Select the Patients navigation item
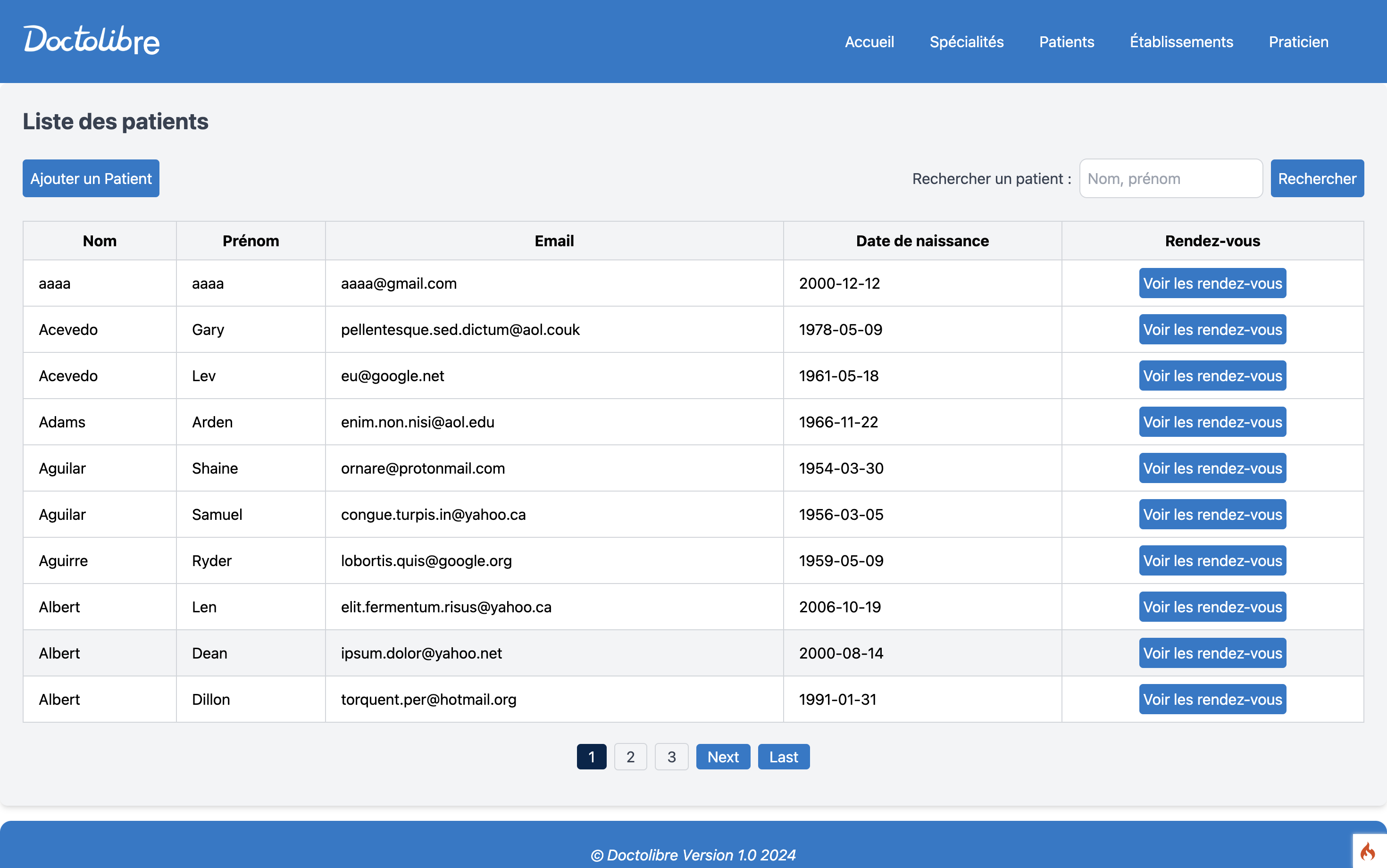The image size is (1387, 868). pyautogui.click(x=1066, y=42)
